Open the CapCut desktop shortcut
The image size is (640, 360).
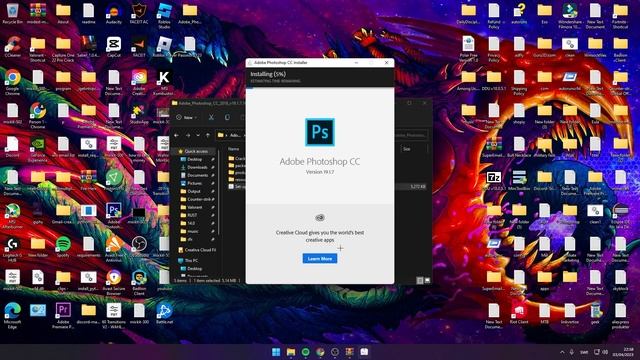[x=113, y=47]
